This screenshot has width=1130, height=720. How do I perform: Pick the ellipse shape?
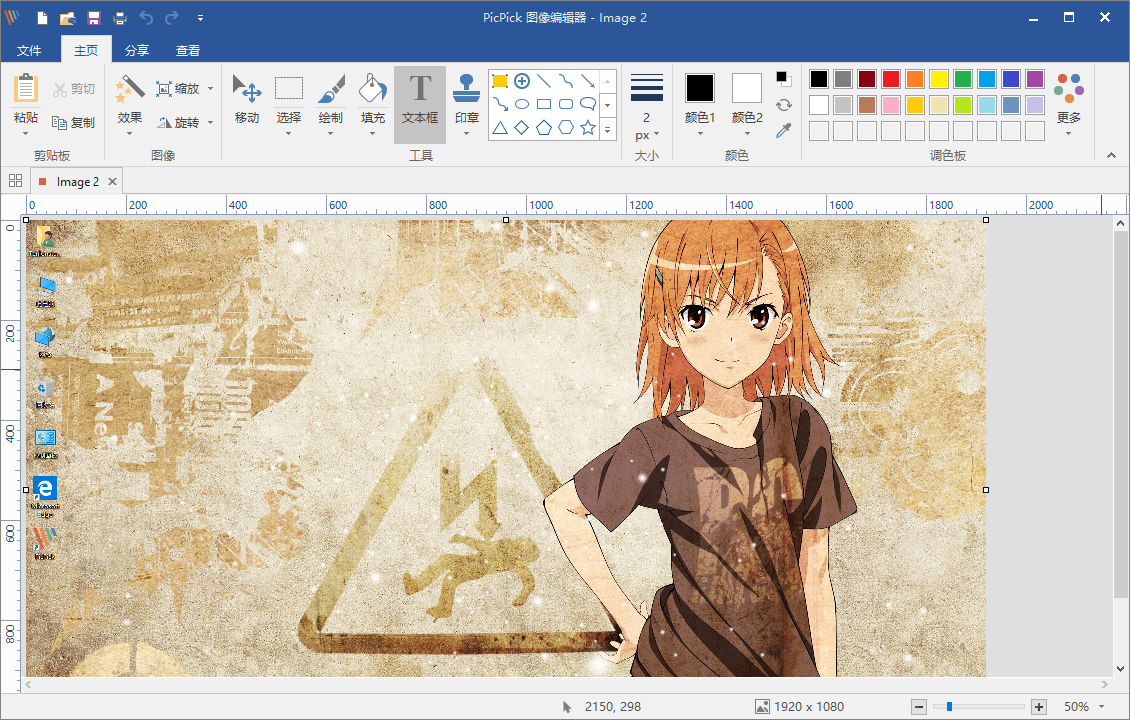click(x=522, y=105)
